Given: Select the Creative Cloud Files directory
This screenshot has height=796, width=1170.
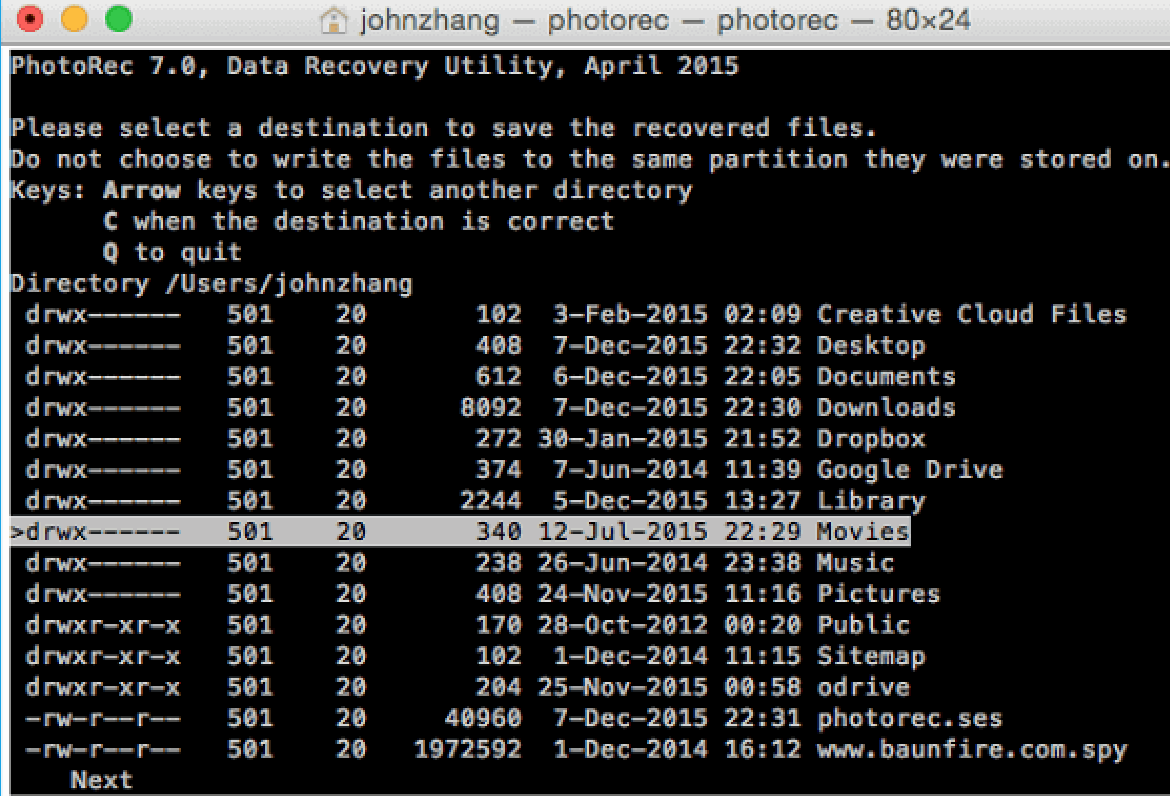Looking at the screenshot, I should (x=970, y=314).
